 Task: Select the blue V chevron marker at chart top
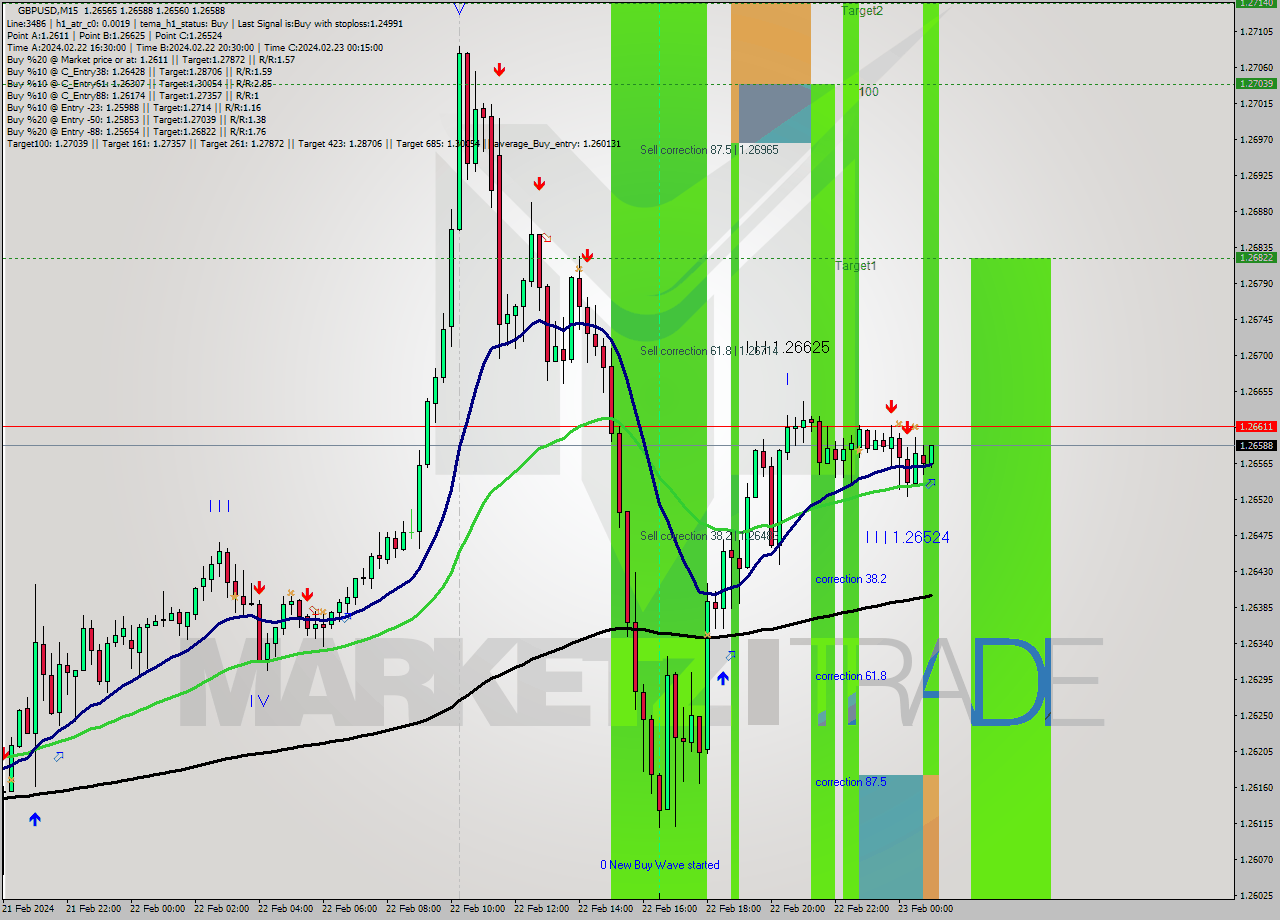(x=459, y=9)
